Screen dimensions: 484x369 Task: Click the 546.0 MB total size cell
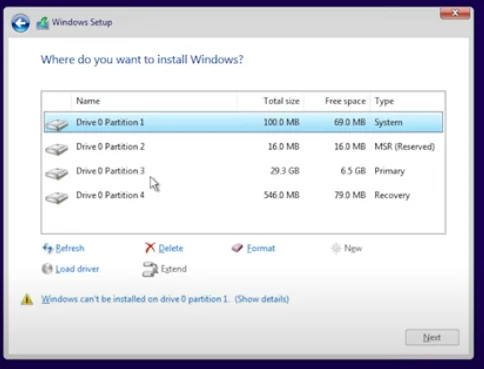pyautogui.click(x=281, y=195)
